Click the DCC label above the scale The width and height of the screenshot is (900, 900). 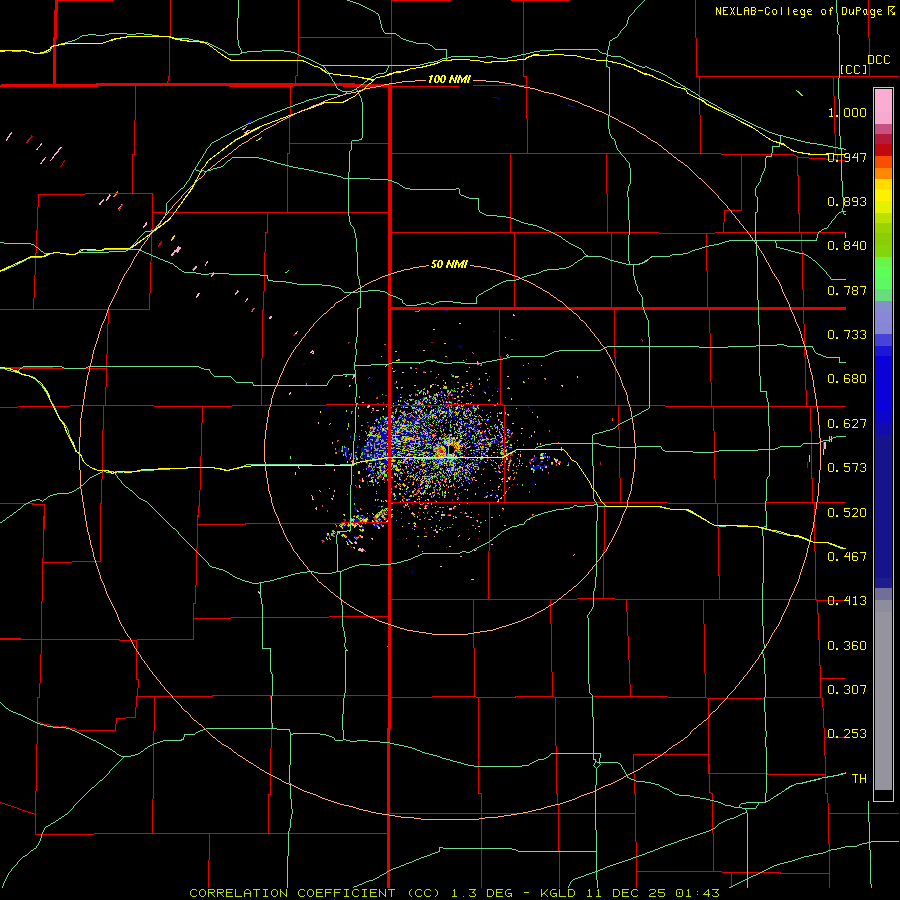(x=879, y=60)
